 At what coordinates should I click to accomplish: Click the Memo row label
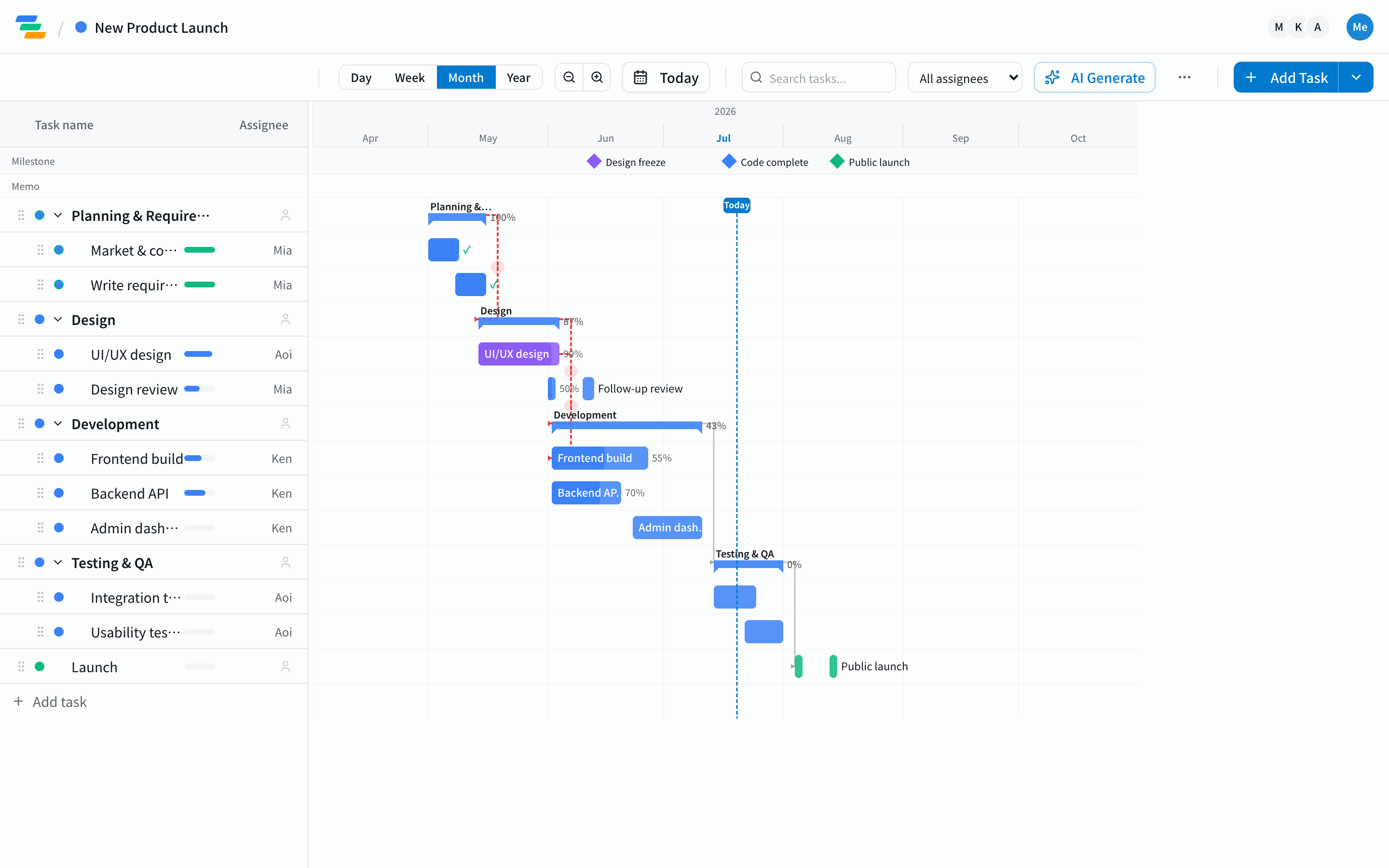[25, 186]
